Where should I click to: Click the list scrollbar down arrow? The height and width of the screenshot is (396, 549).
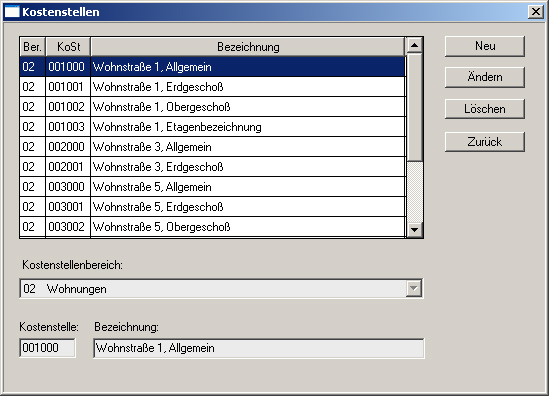(x=415, y=230)
